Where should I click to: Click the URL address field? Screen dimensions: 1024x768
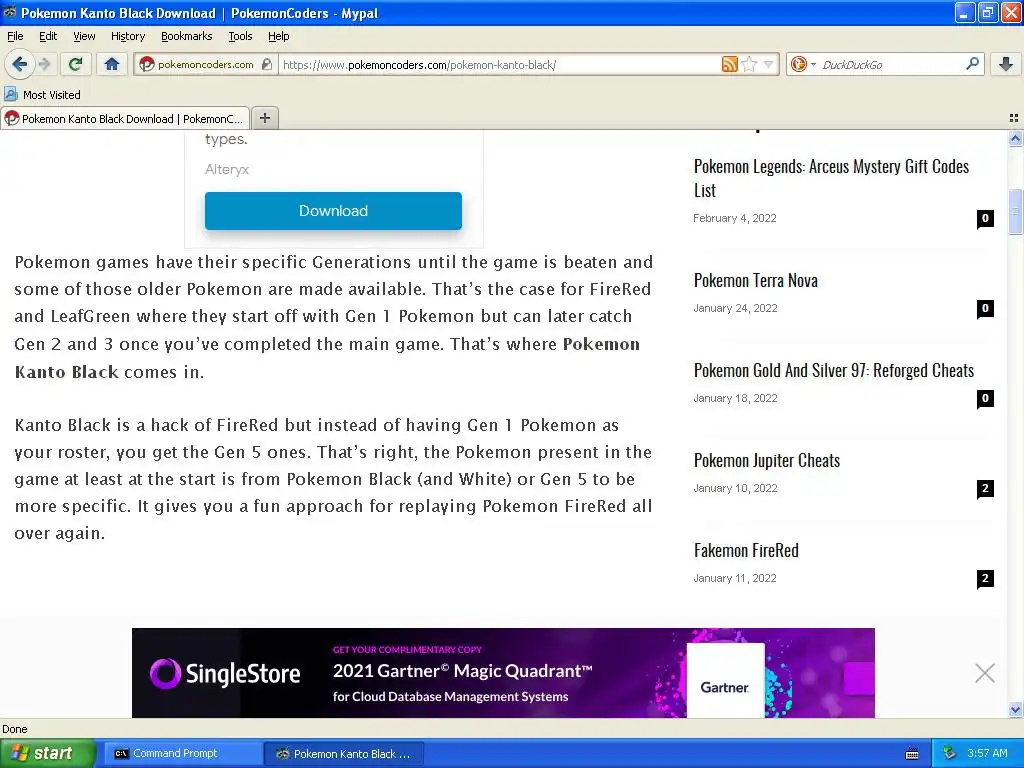pos(500,64)
